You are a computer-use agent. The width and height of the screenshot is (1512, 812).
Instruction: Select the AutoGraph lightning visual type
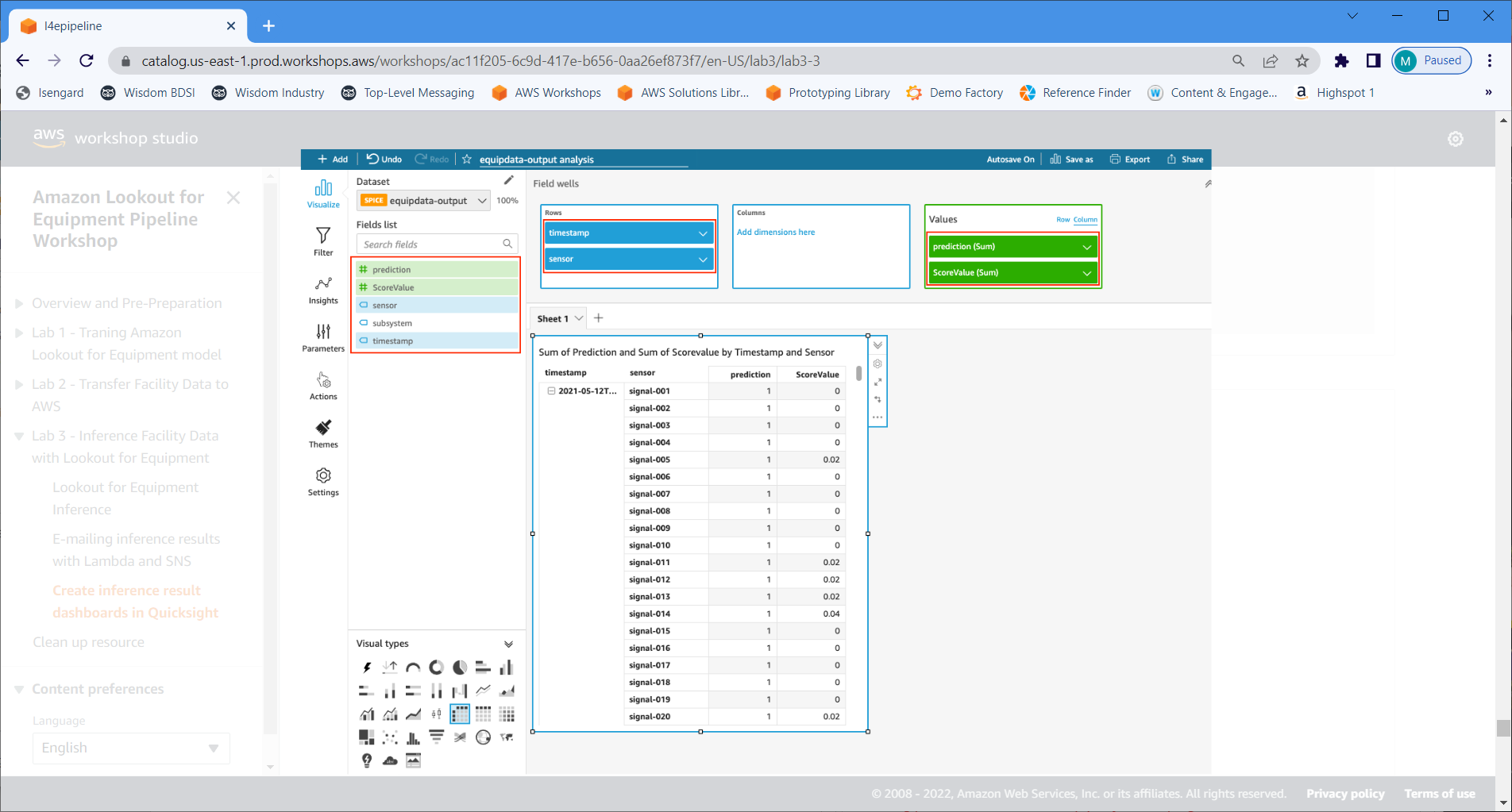[x=367, y=668]
